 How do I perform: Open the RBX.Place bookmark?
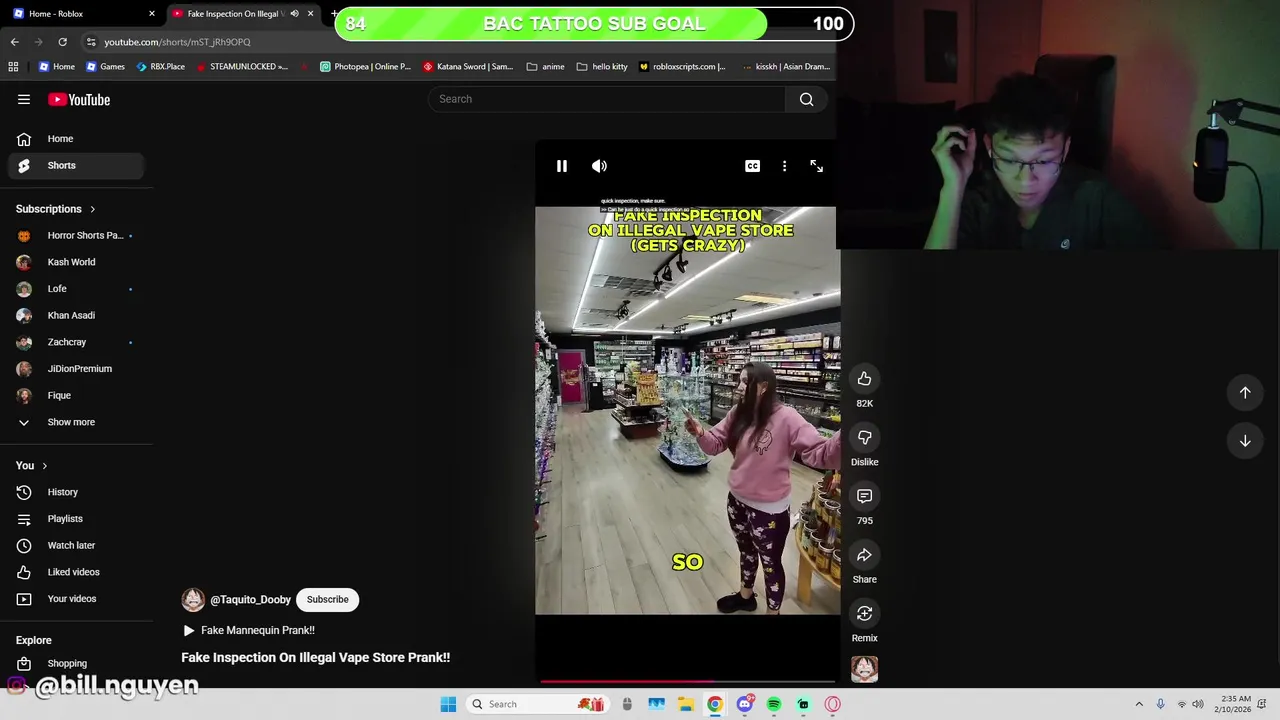(160, 67)
